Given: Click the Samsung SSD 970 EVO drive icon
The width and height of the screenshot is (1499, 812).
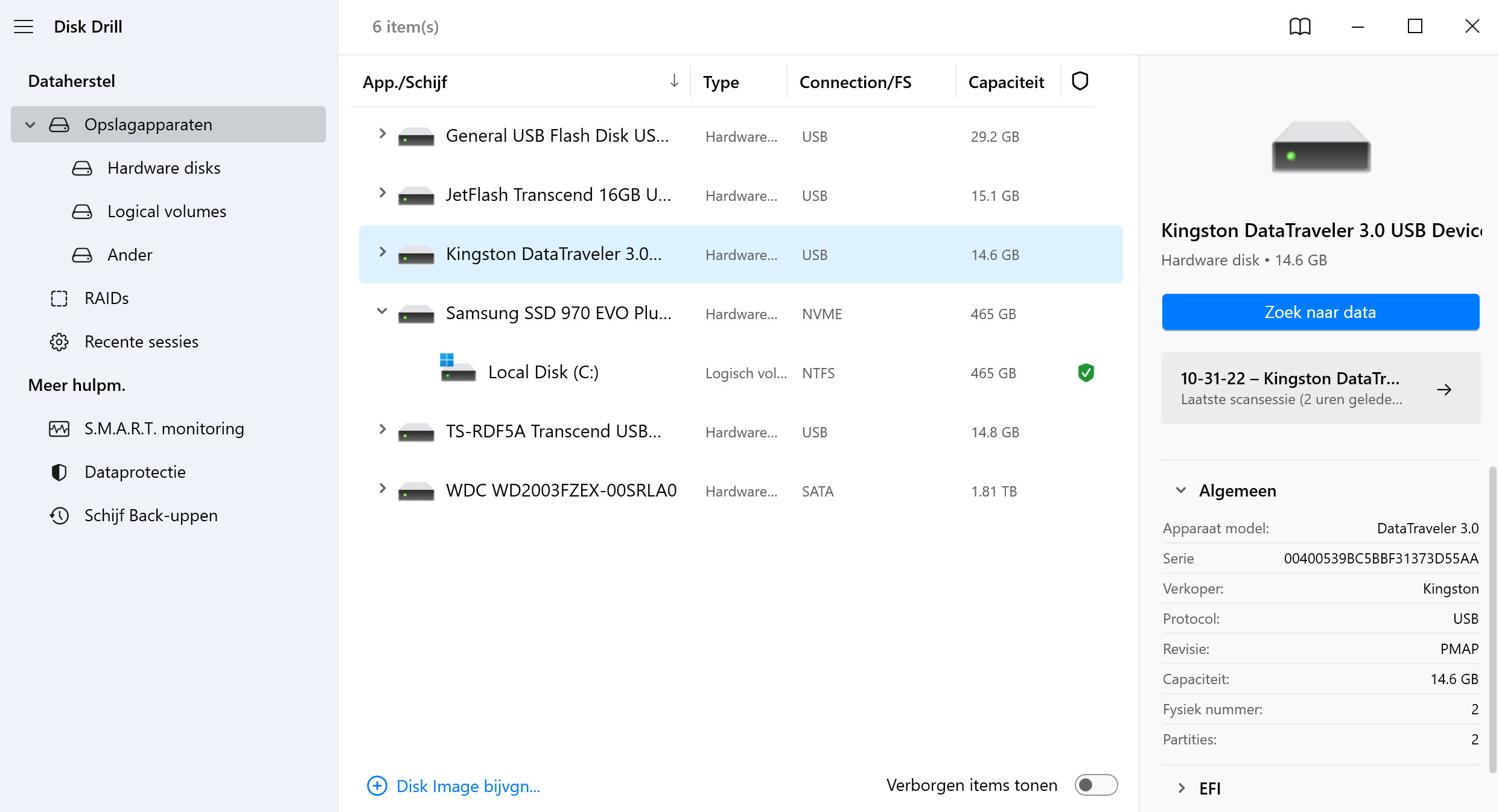Looking at the screenshot, I should [x=416, y=314].
